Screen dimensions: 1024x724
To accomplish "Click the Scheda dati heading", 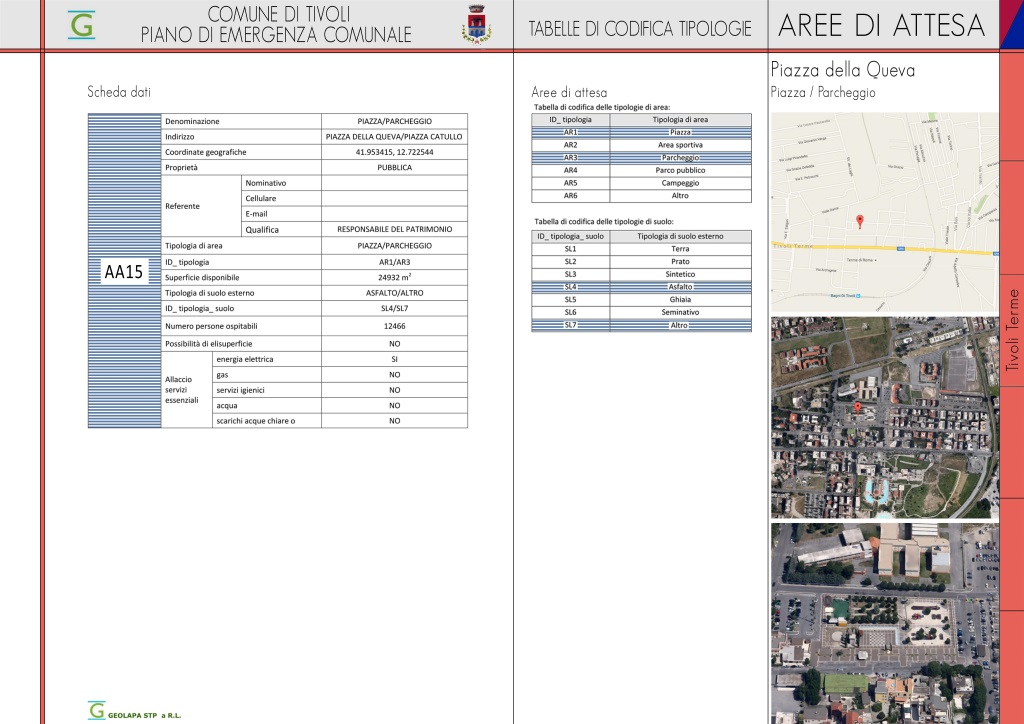I will click(x=119, y=92).
